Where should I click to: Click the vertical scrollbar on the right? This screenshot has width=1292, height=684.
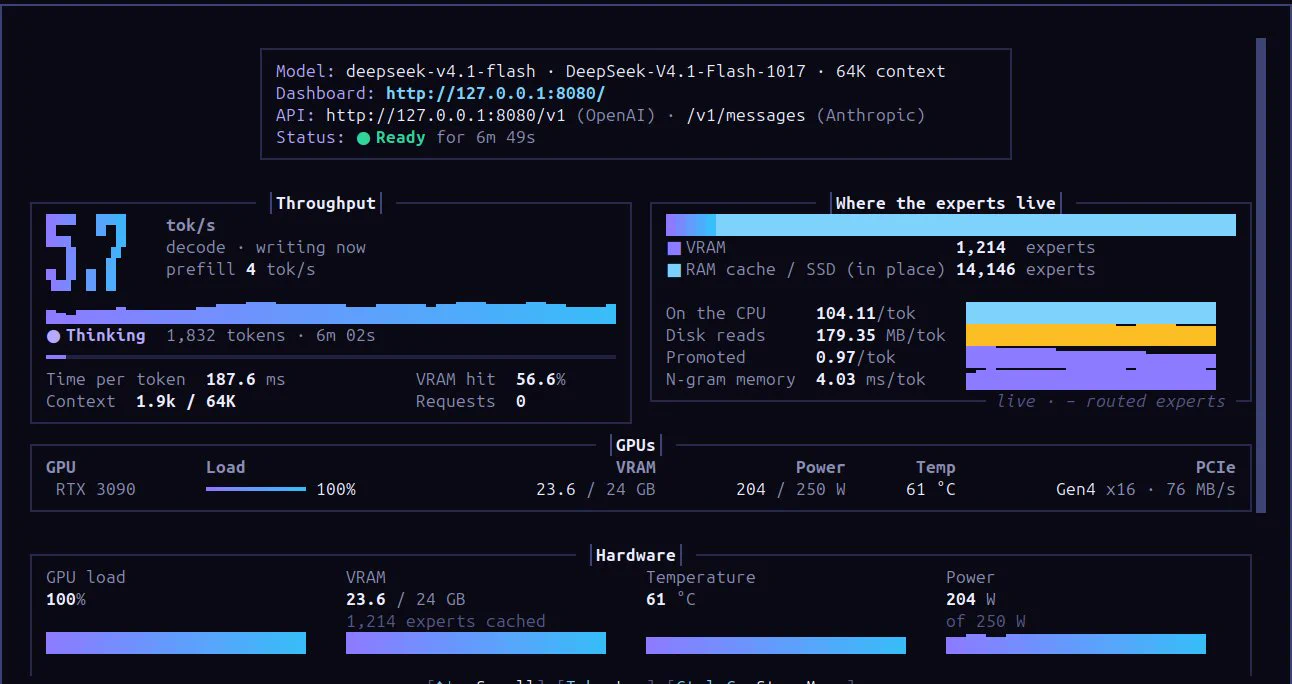point(1261,275)
